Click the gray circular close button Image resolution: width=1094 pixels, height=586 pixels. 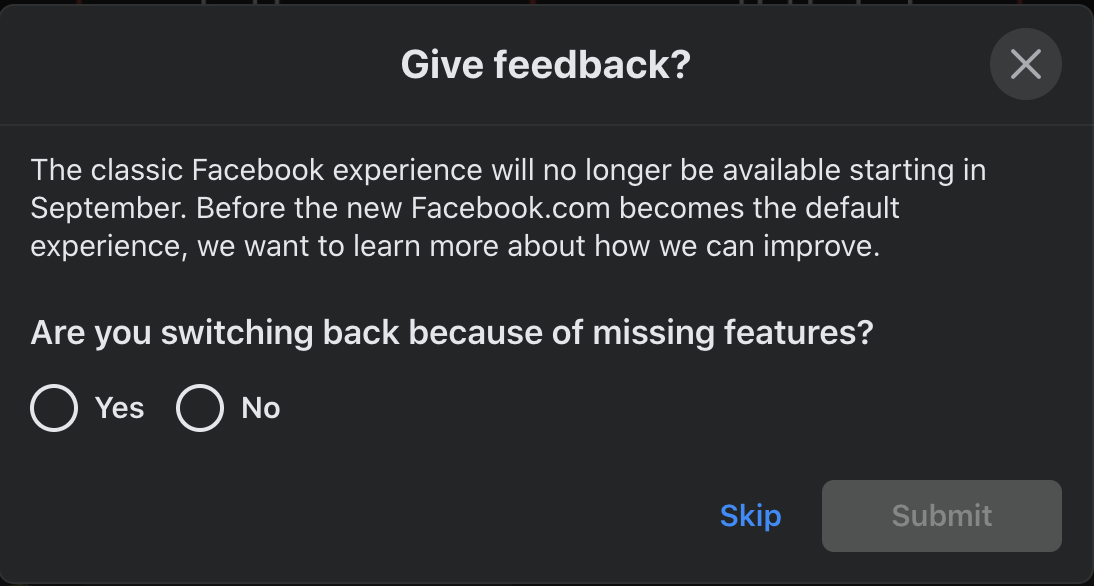click(1026, 64)
